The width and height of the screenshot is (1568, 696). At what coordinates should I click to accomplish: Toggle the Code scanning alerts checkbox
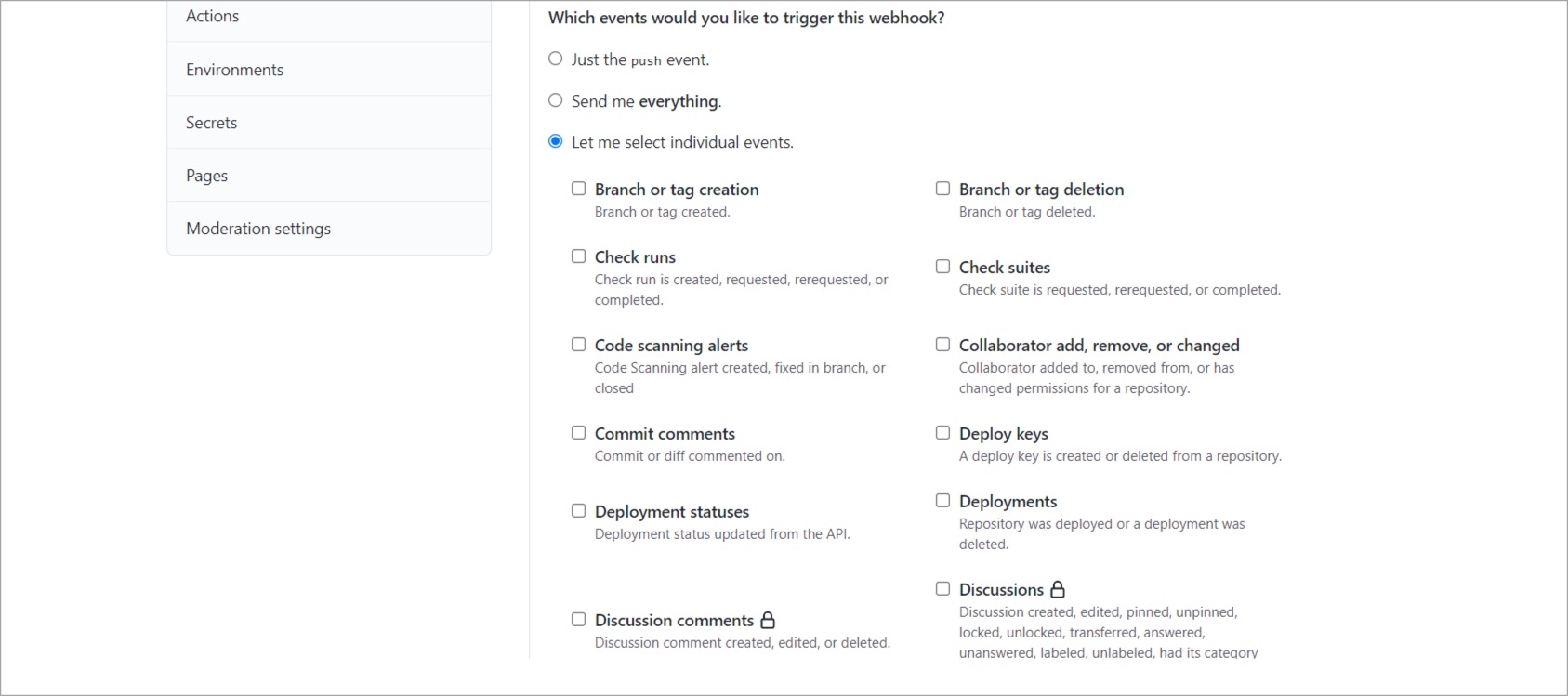(578, 345)
